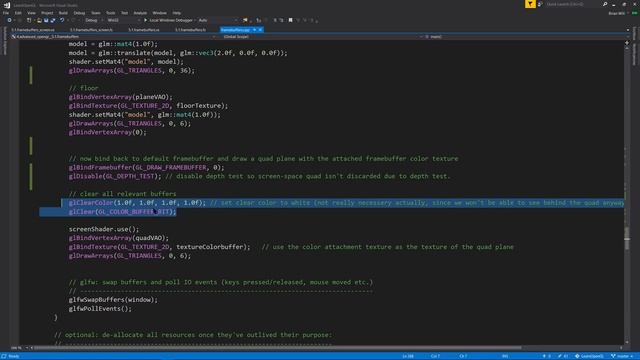Viewport: 640px width, 360px height.
Task: Switch to 5.1.framebuffers.fs tab
Action: [x=191, y=30]
